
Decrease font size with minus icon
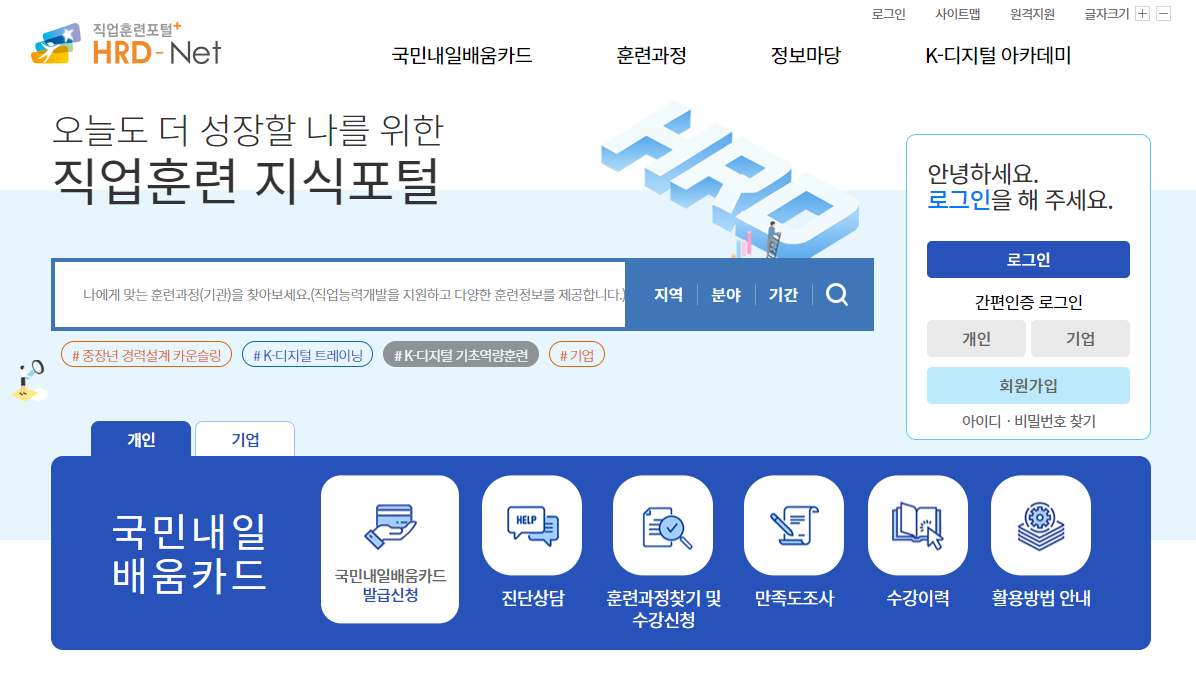(x=1163, y=14)
